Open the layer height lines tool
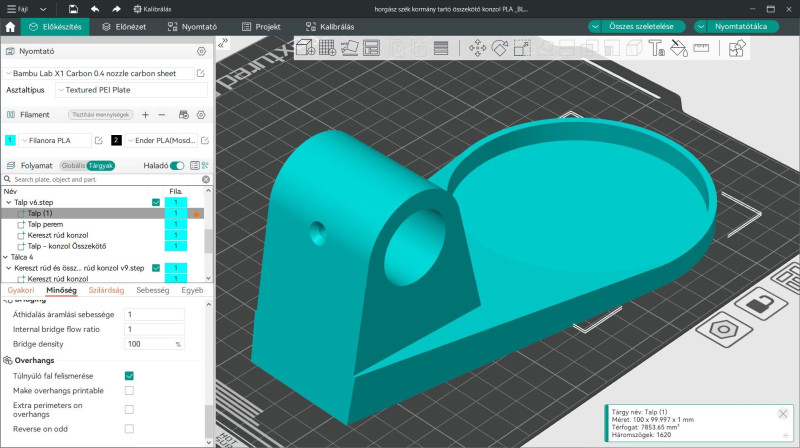Viewport: 800px width, 448px height. coord(441,48)
